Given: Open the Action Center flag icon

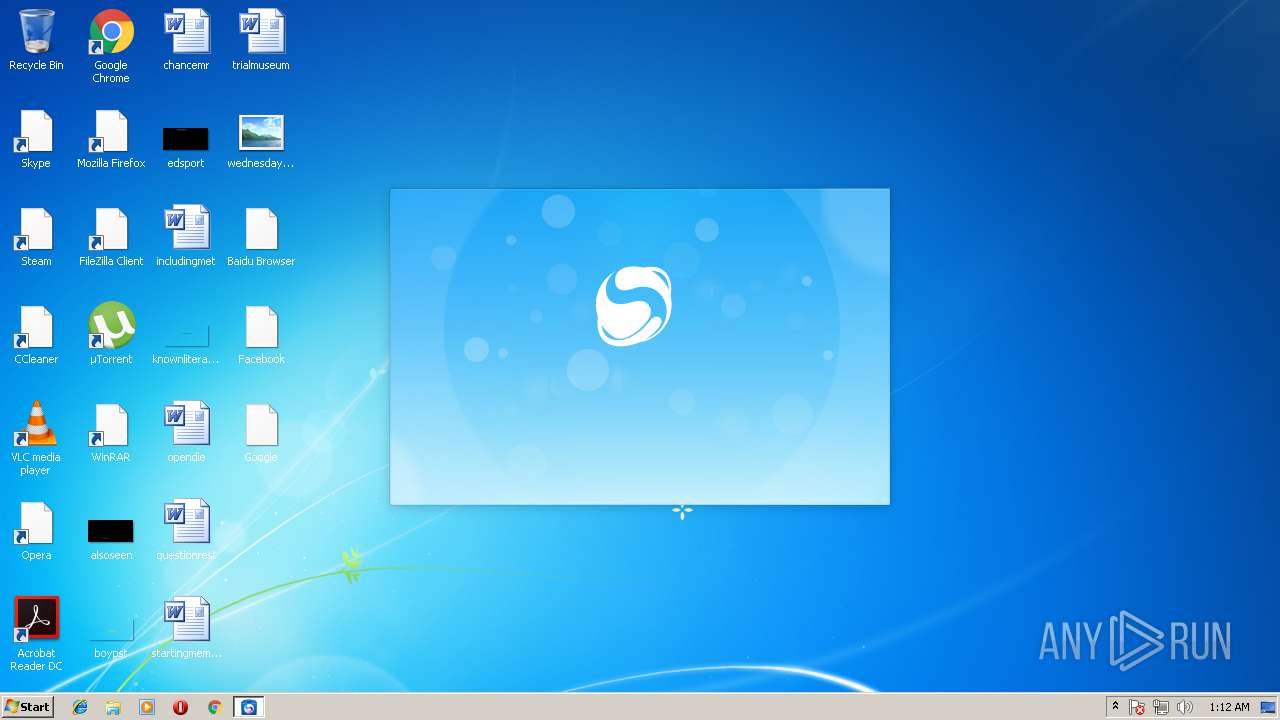Looking at the screenshot, I should pos(1137,707).
